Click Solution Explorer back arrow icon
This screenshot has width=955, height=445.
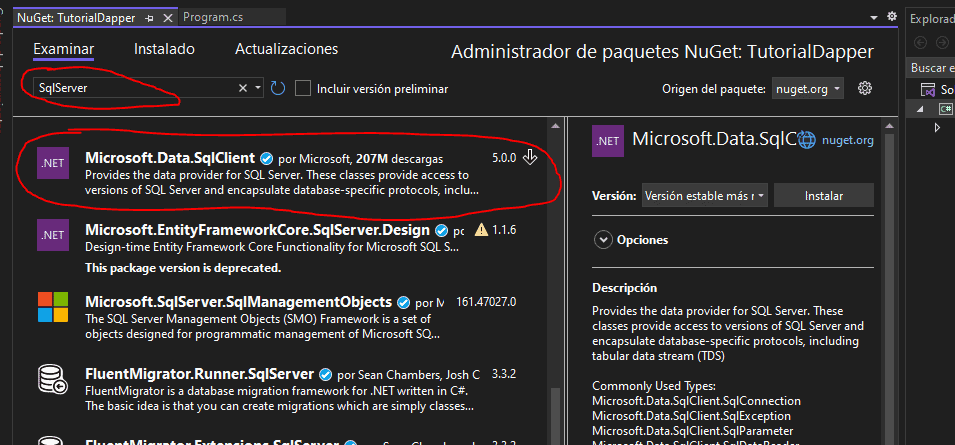[x=920, y=43]
